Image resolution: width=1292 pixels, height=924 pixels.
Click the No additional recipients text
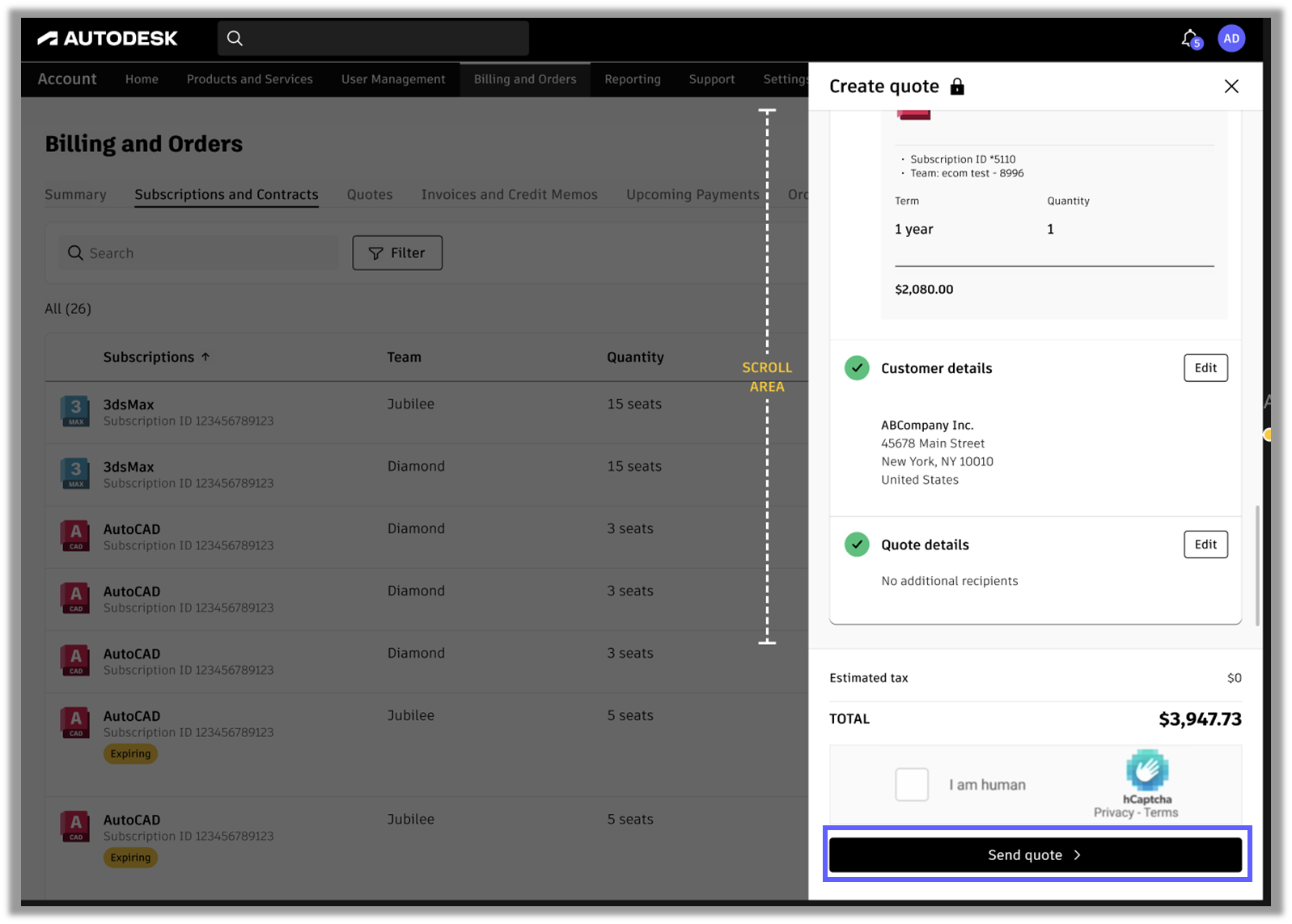pyautogui.click(x=950, y=581)
